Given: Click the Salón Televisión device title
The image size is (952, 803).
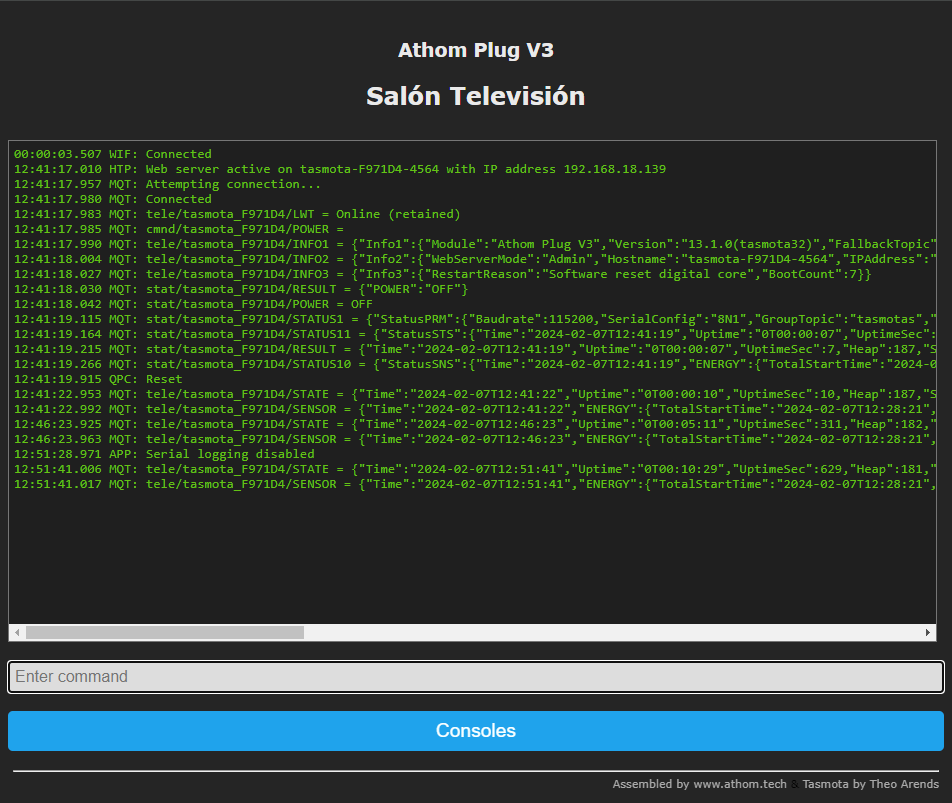Looking at the screenshot, I should (475, 96).
